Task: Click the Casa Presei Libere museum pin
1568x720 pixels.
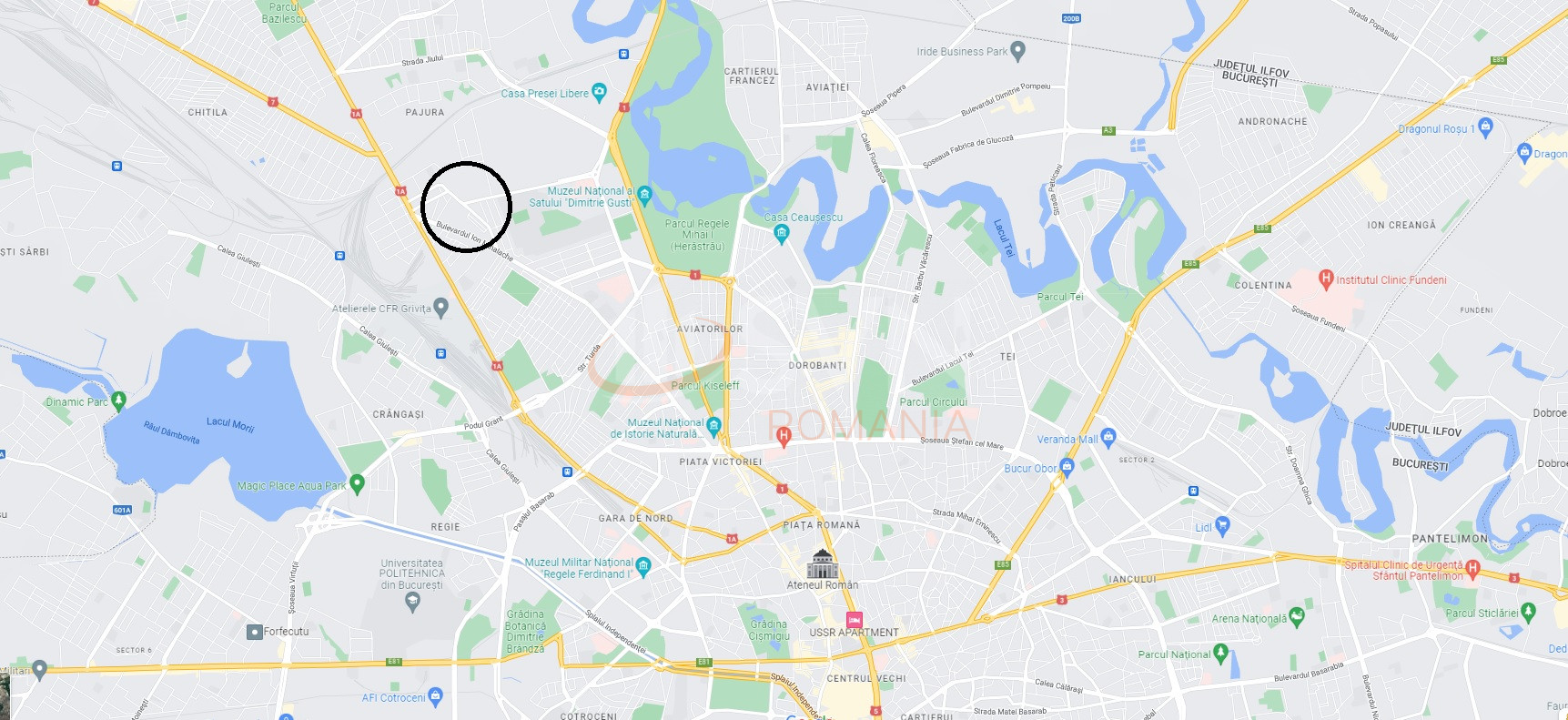Action: click(599, 91)
